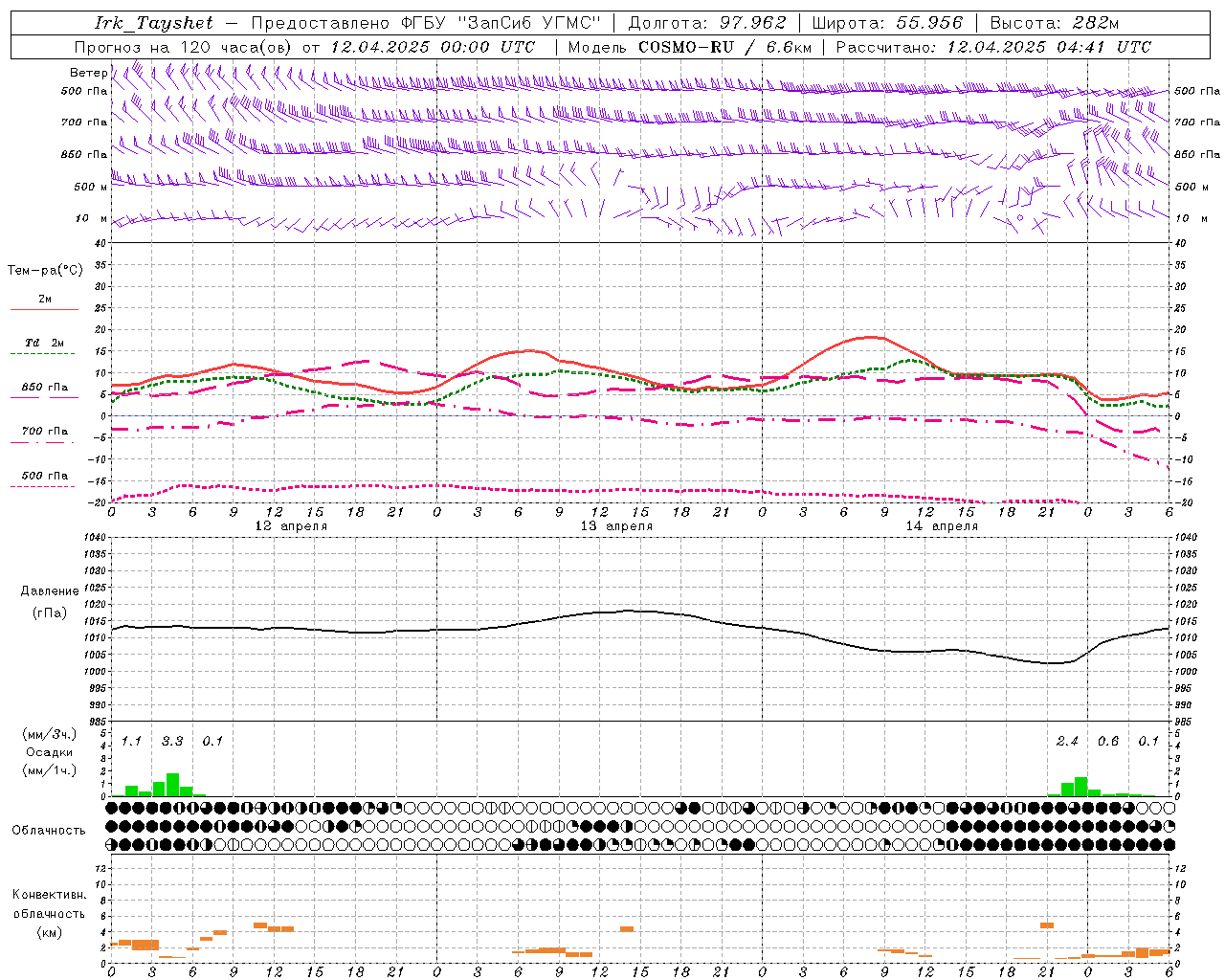The width and height of the screenshot is (1225, 980).
Task: Click the (мм/1ч.) precipitation unit label
Action: click(50, 770)
